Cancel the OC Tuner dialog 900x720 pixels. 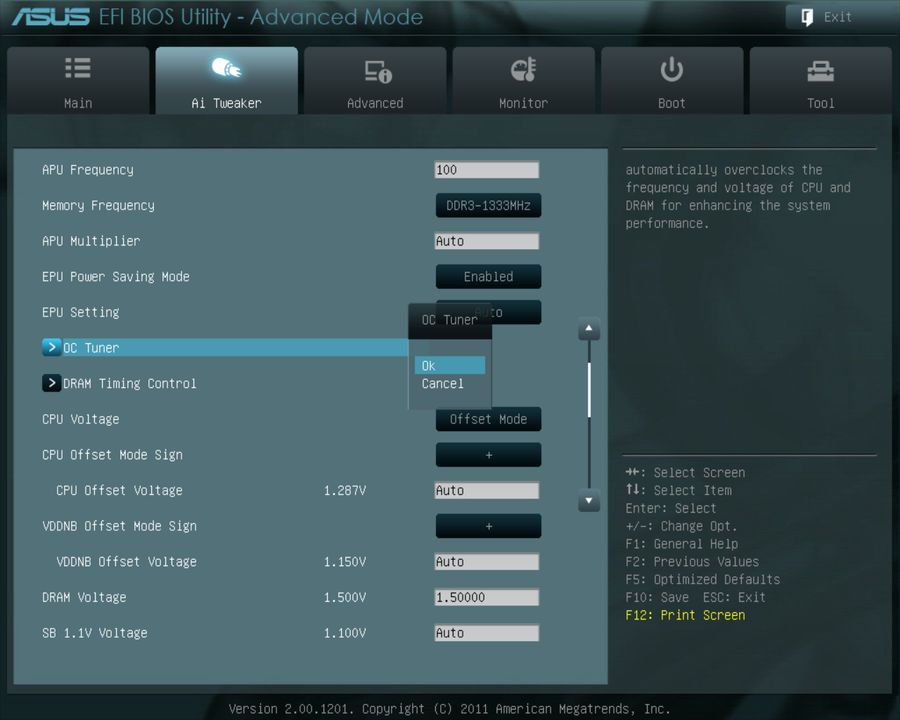click(442, 383)
